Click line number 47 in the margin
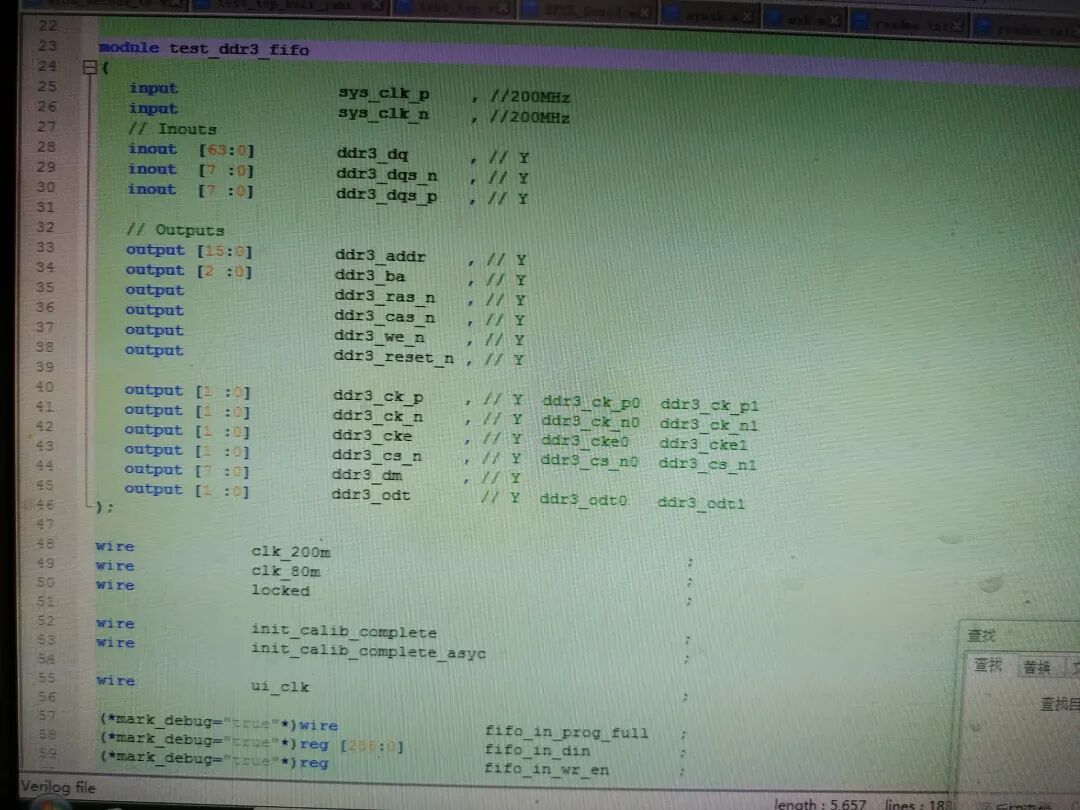 point(45,523)
